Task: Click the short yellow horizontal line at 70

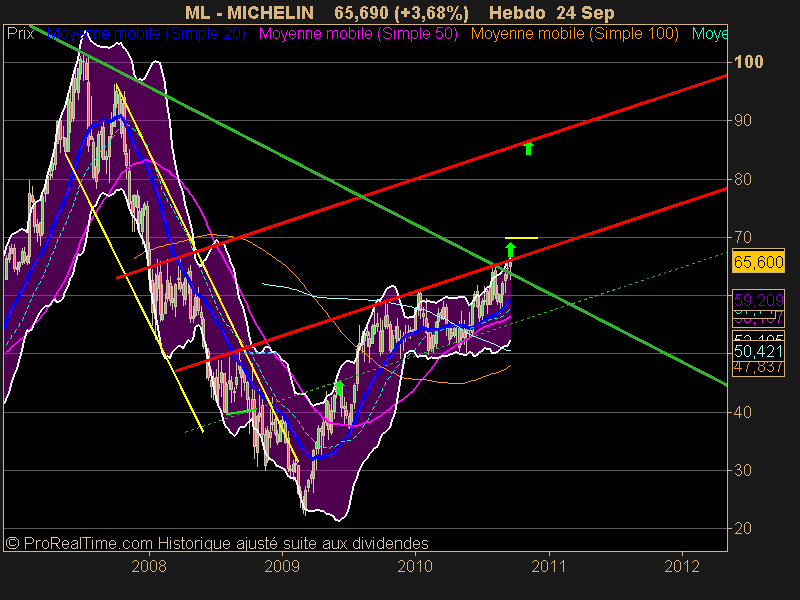Action: tap(521, 238)
